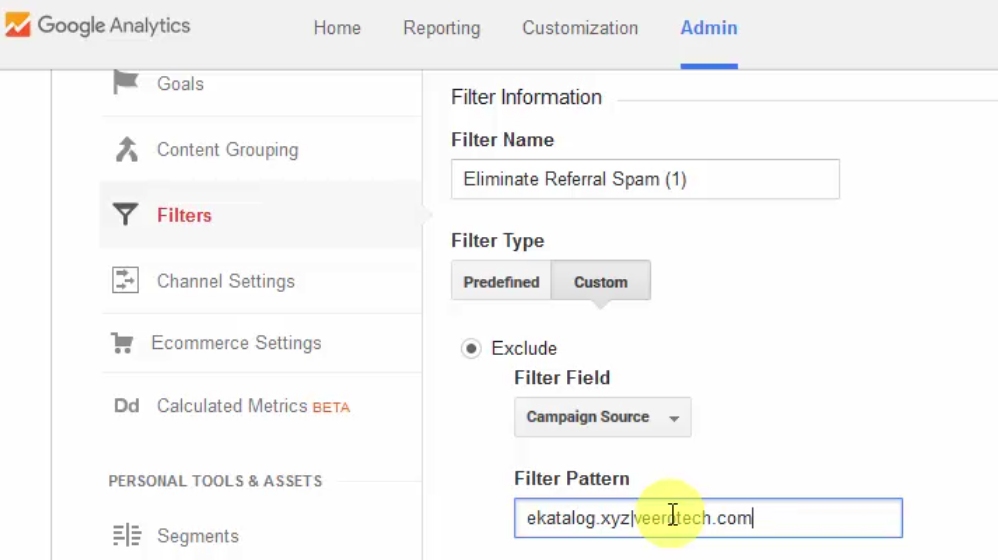Open the Reporting tab
The height and width of the screenshot is (560, 998).
[x=442, y=28]
